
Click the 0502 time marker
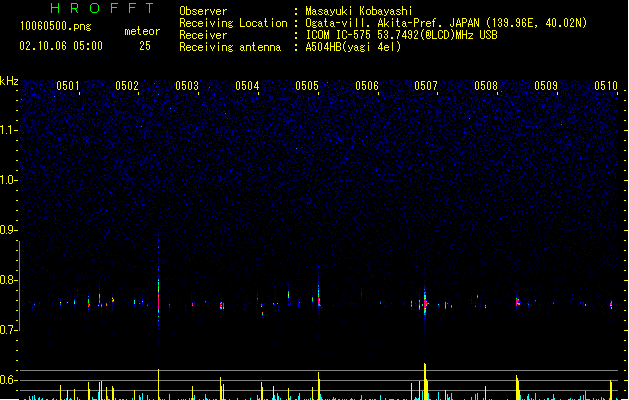pyautogui.click(x=127, y=86)
